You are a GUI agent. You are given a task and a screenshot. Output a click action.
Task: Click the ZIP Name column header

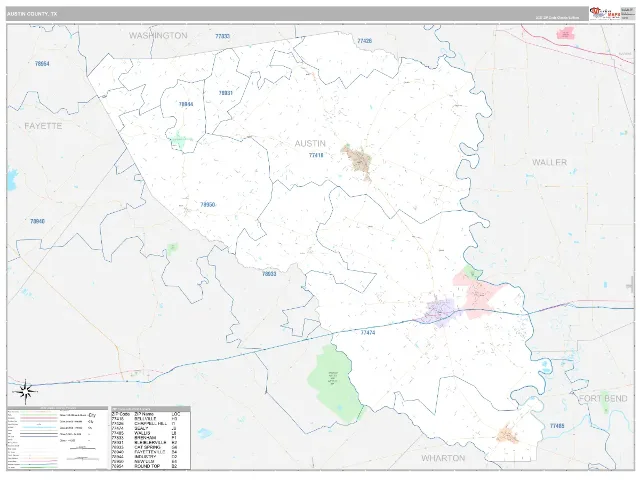click(144, 414)
